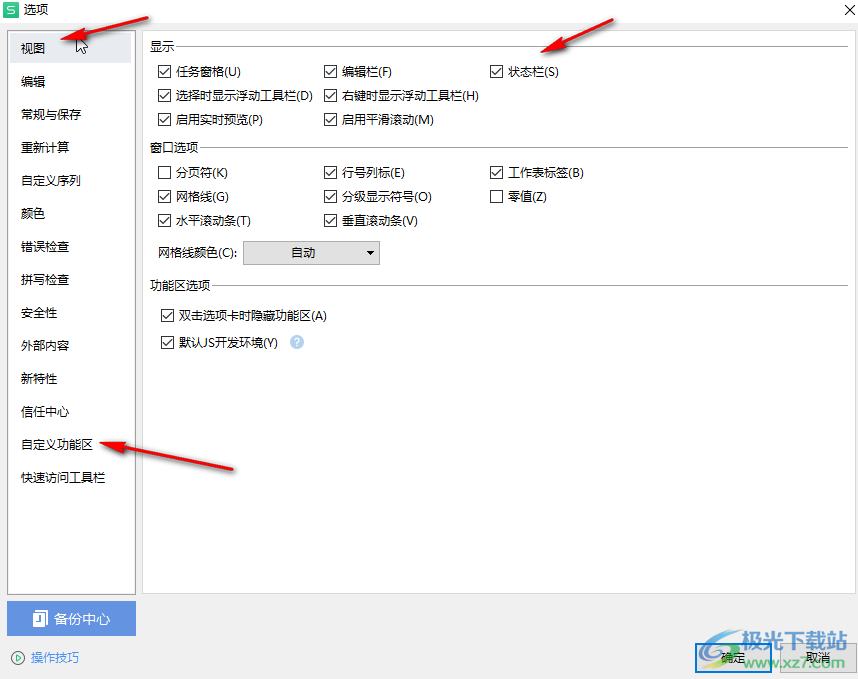Open the 网格线颜色 dropdown set to 自动

(311, 253)
